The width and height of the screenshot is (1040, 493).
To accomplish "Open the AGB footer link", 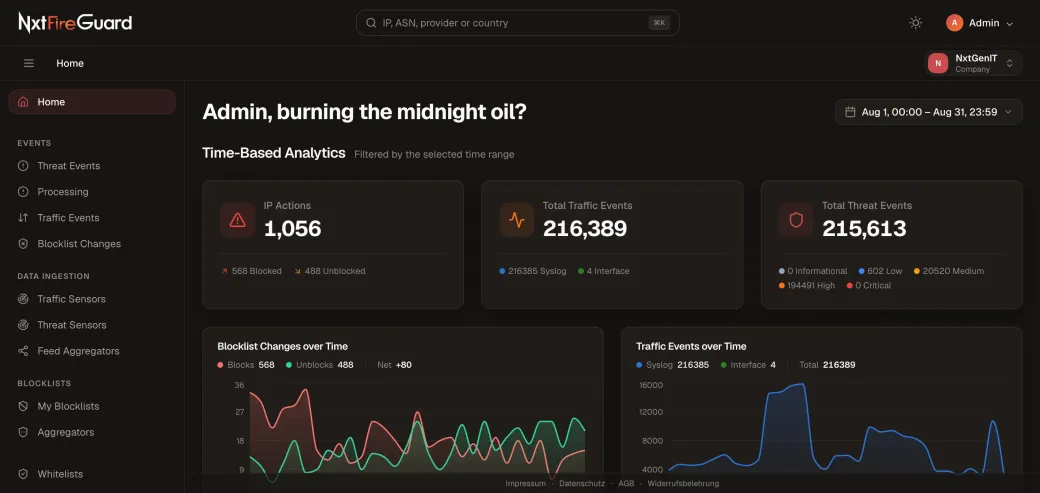I will click(x=626, y=484).
